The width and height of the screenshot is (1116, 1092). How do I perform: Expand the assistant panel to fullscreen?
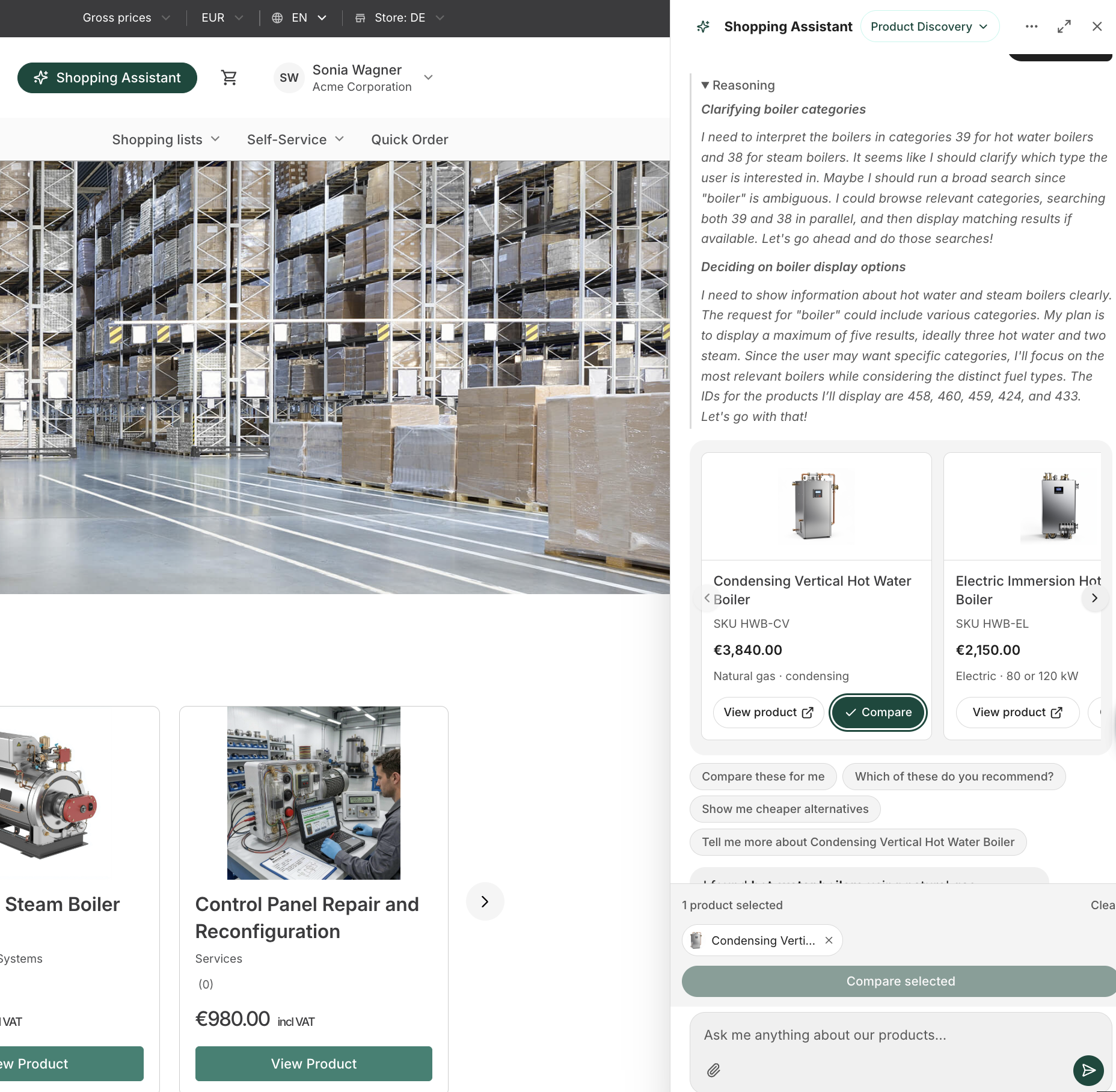[x=1064, y=26]
